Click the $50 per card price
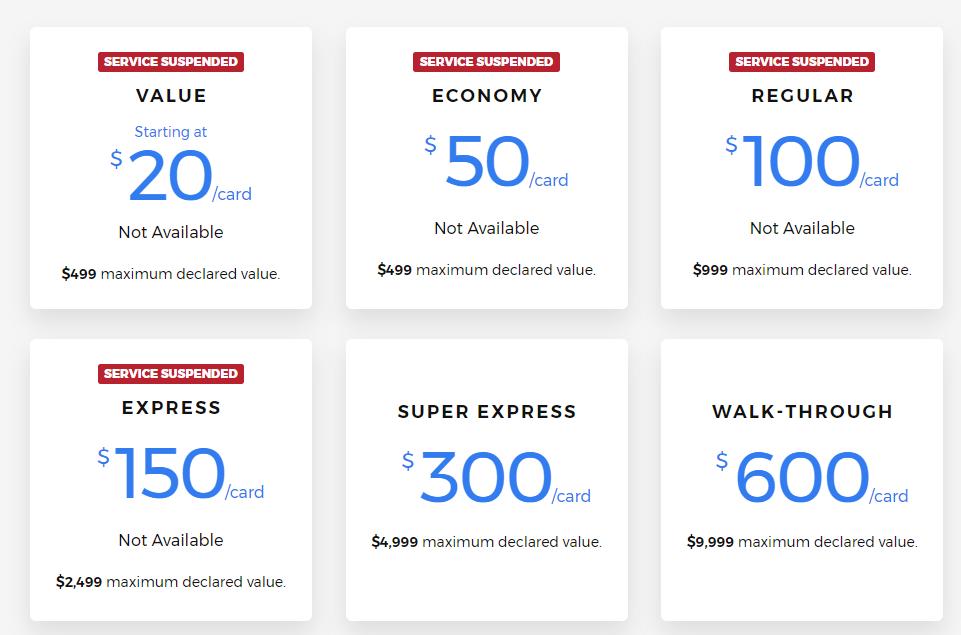This screenshot has height=635, width=961. 496,164
